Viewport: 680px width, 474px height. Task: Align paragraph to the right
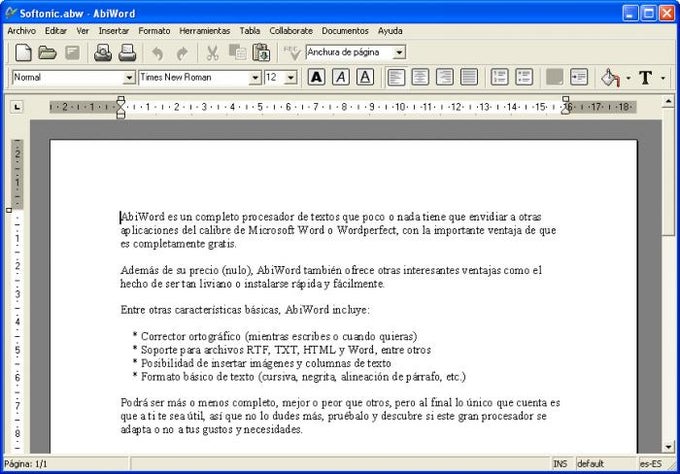pyautogui.click(x=445, y=77)
